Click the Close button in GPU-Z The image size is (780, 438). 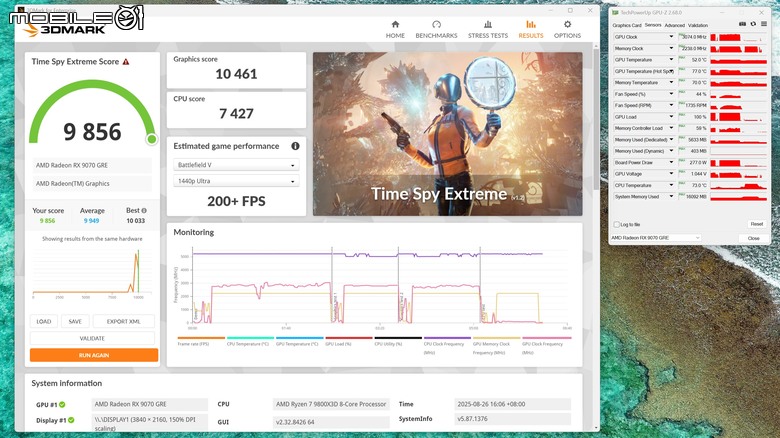754,238
